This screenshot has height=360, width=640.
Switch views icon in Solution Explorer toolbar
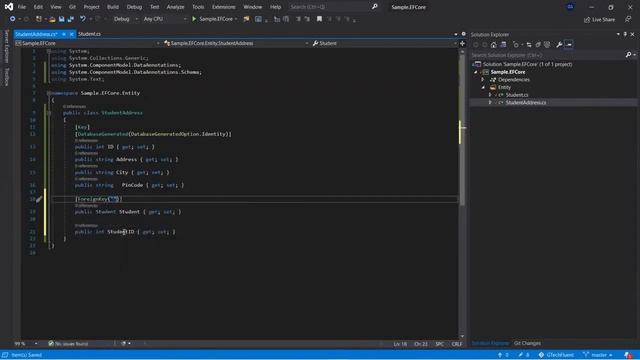click(x=503, y=44)
